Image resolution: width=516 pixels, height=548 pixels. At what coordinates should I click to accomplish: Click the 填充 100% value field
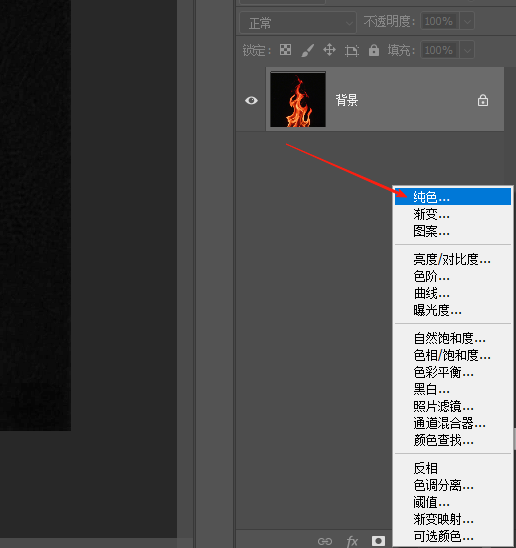[440, 50]
